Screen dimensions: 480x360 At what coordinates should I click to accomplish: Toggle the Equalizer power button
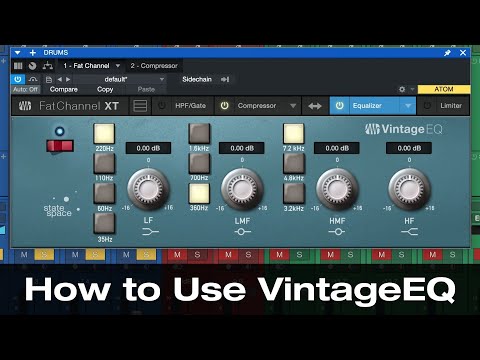339,106
